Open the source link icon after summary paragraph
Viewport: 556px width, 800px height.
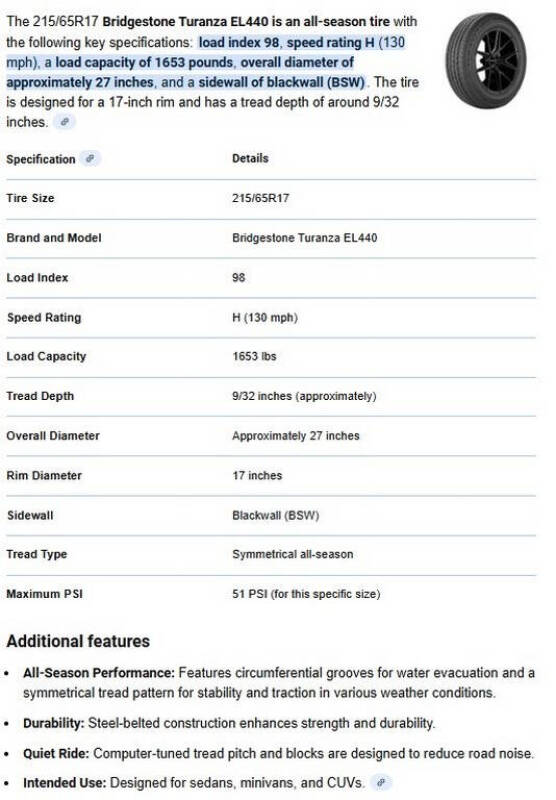tap(65, 122)
